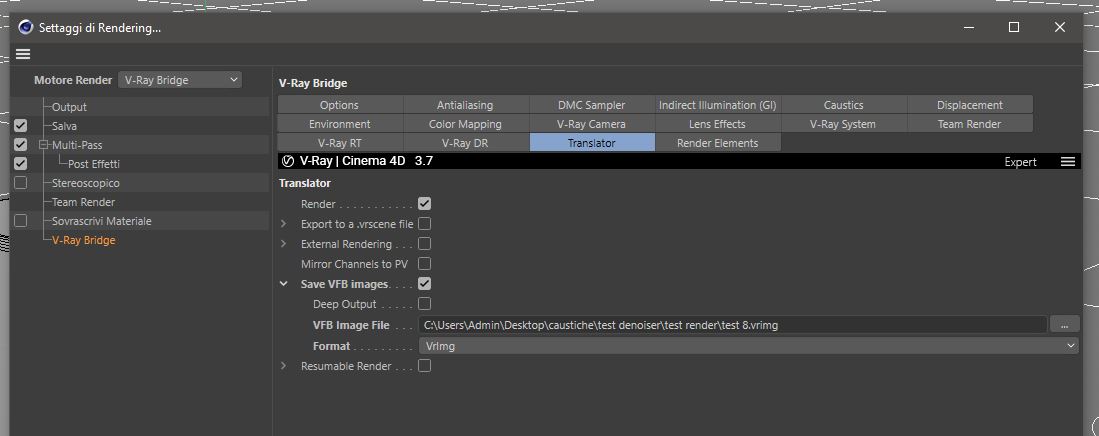This screenshot has width=1099, height=436.
Task: Open the Team Render tab
Action: click(970, 123)
